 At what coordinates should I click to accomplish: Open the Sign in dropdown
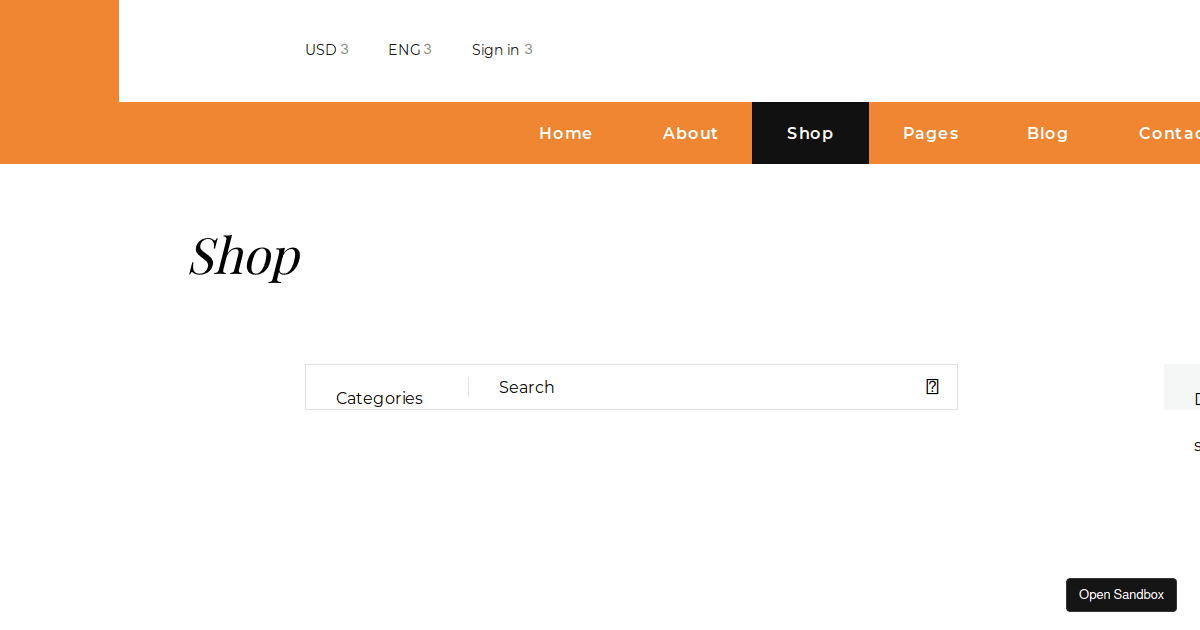(502, 49)
